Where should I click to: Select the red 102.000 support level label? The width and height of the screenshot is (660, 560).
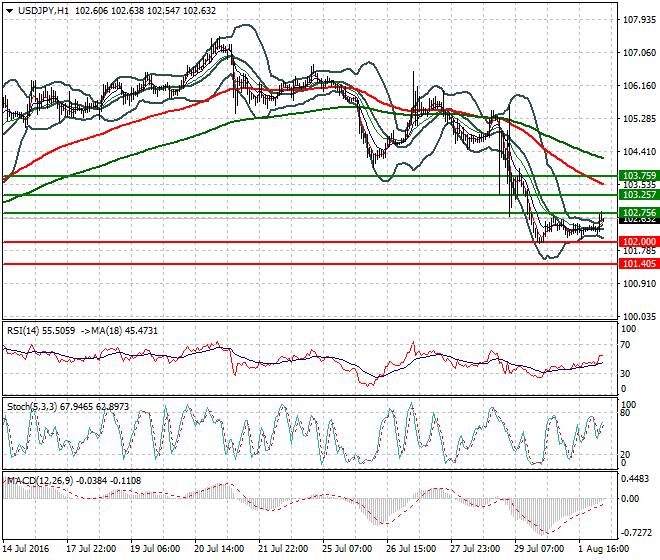(639, 242)
